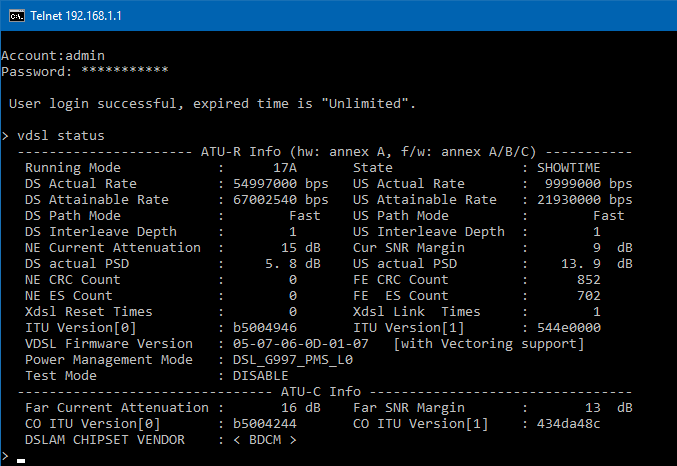Click the Running Mode value 17A
This screenshot has width=677, height=466.
tap(285, 168)
